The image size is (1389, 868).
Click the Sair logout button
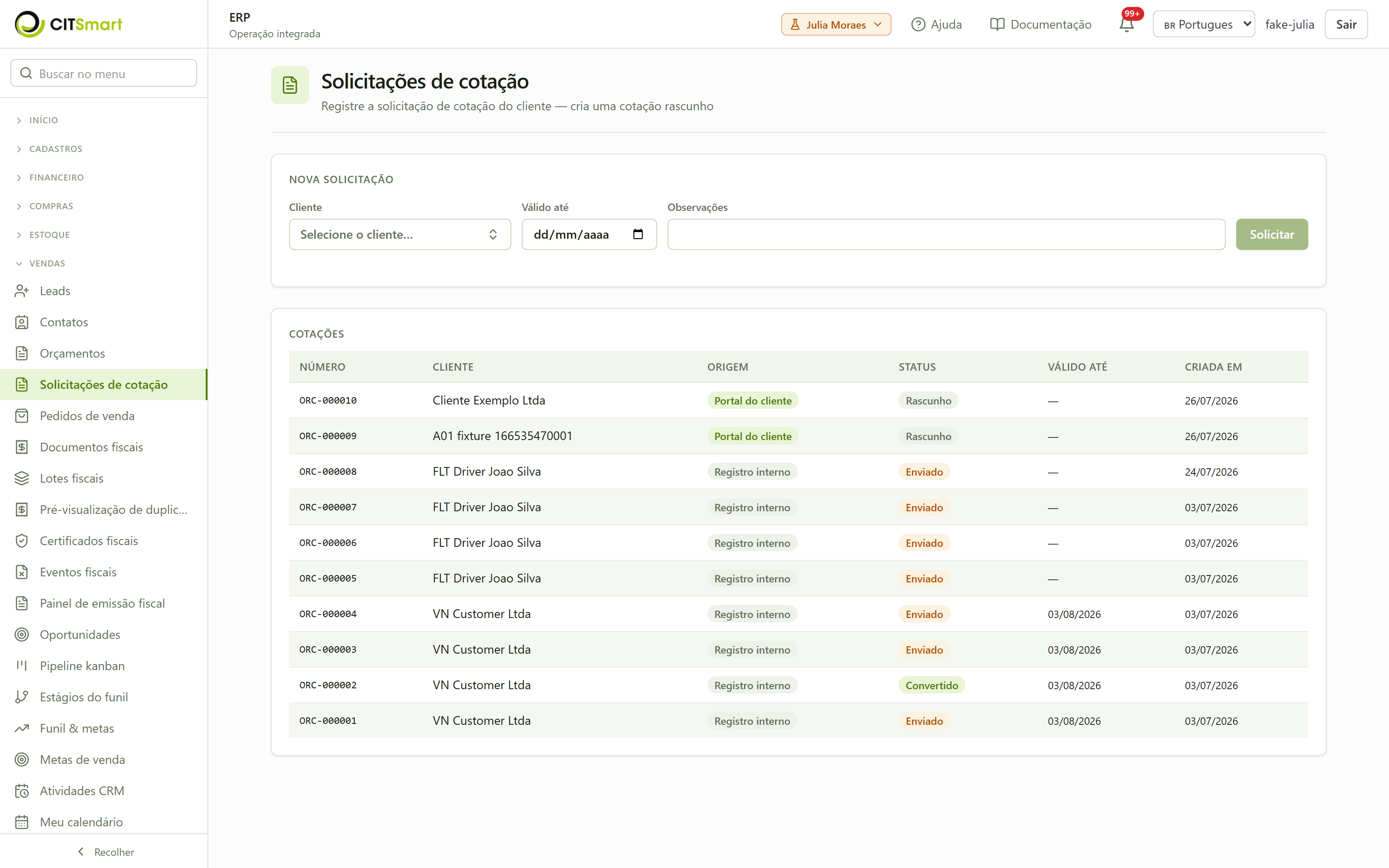(1346, 24)
